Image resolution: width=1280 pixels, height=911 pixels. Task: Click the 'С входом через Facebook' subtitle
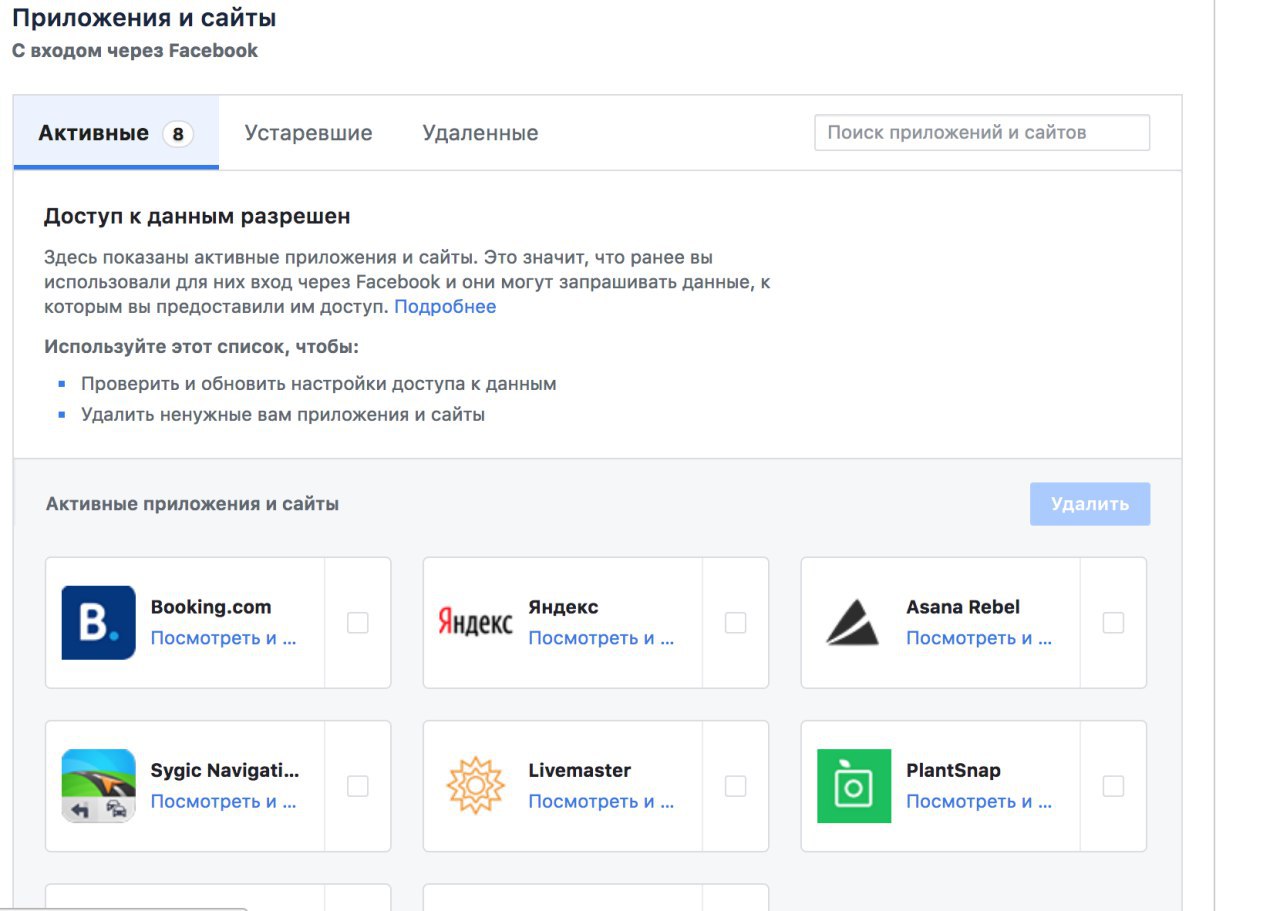point(135,50)
